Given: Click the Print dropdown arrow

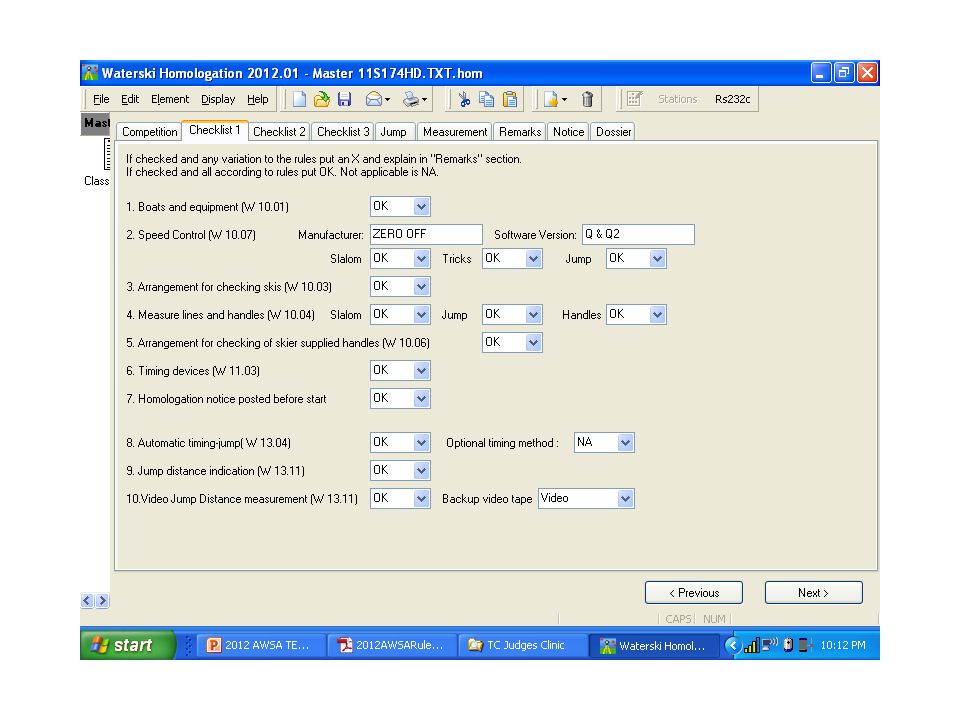Looking at the screenshot, I should [x=424, y=99].
